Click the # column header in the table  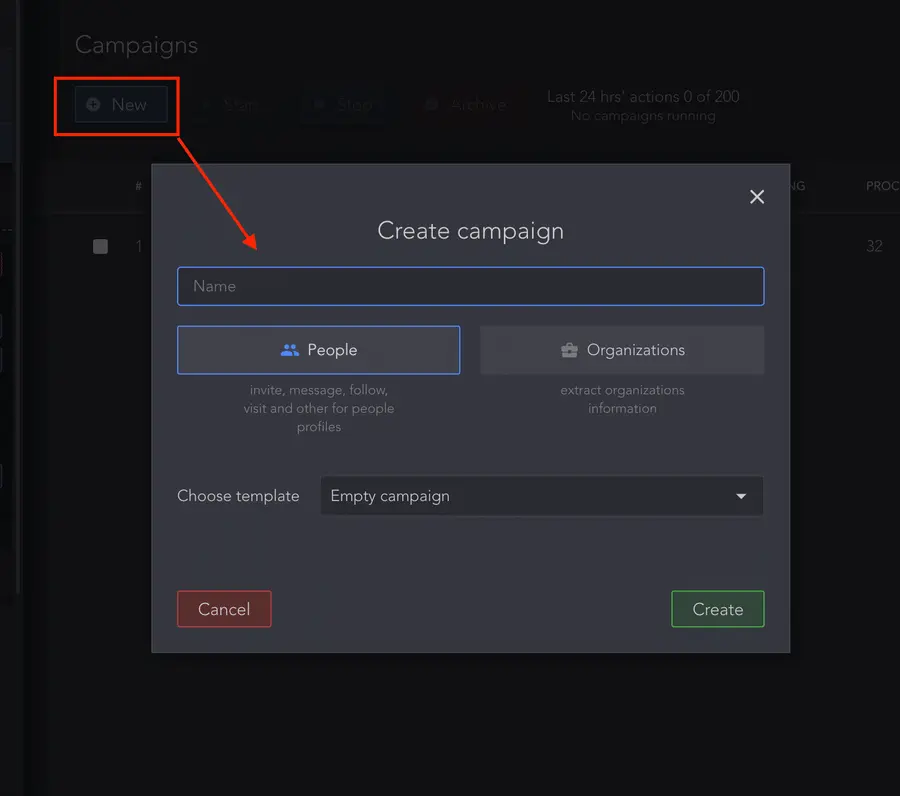tap(138, 186)
